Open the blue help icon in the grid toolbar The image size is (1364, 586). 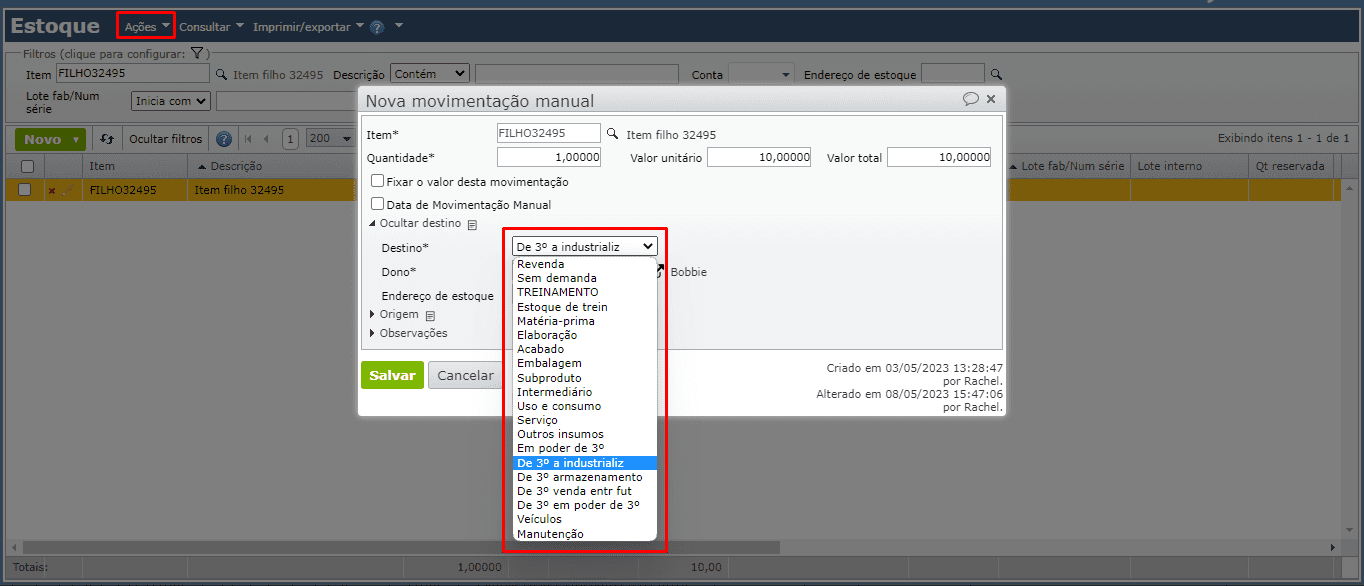tap(224, 139)
